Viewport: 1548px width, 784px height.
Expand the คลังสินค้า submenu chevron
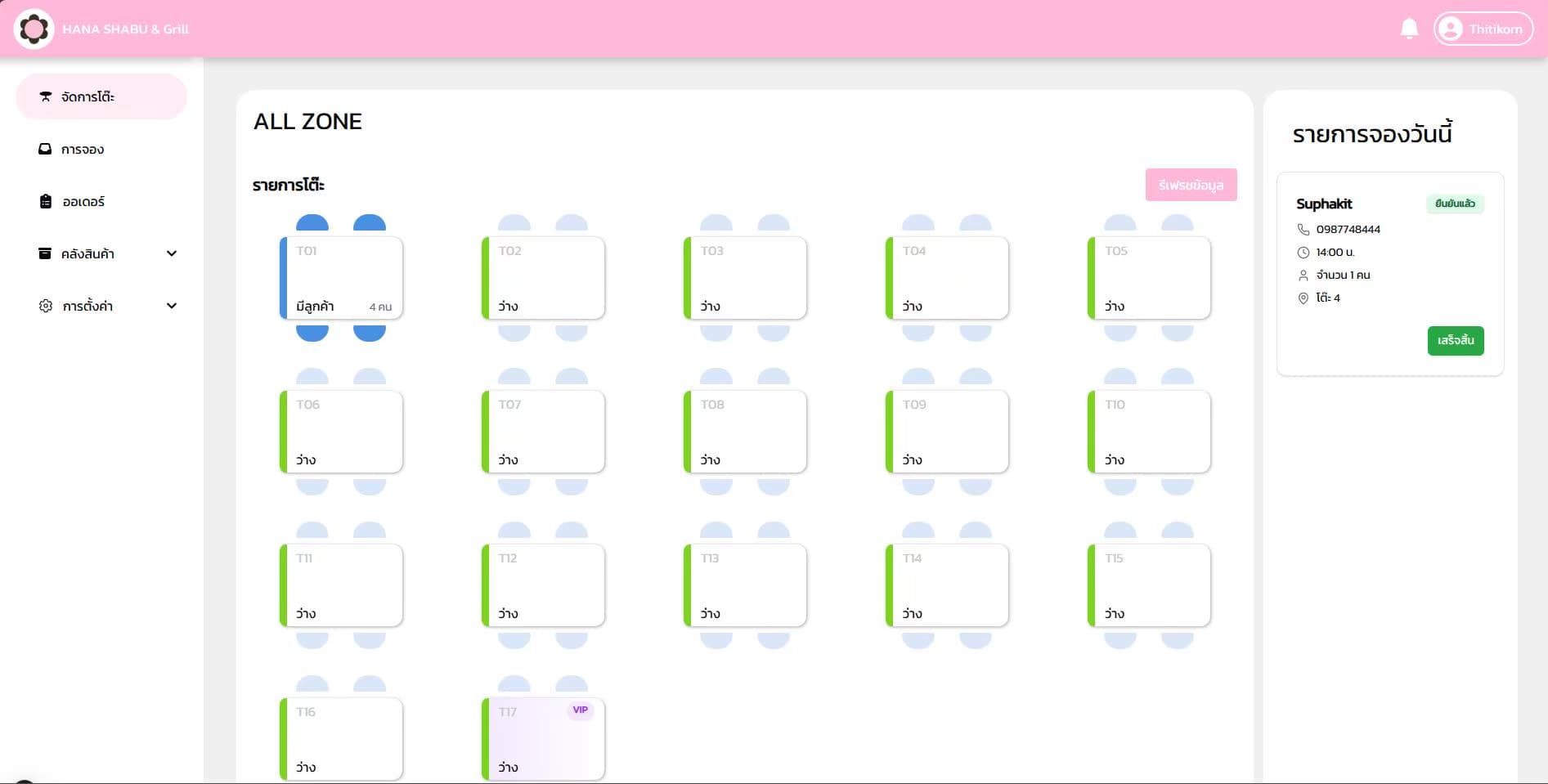(x=172, y=253)
